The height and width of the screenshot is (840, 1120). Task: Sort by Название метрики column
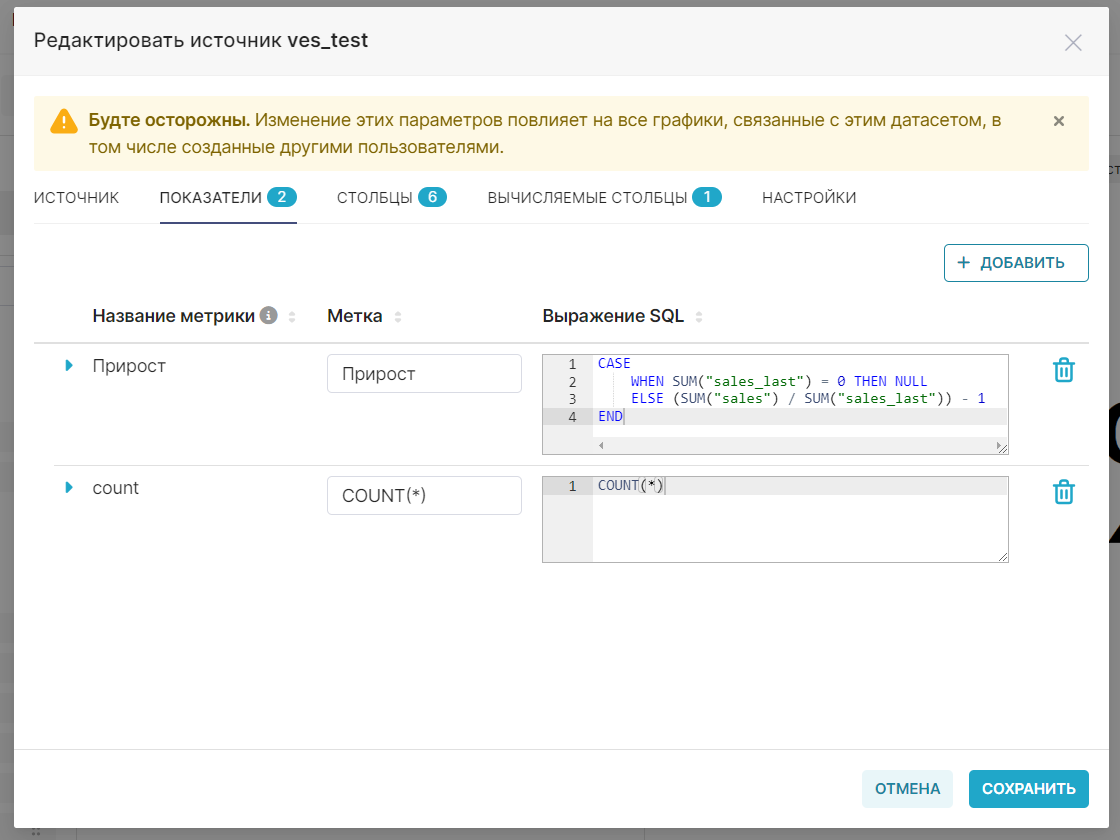coord(292,317)
